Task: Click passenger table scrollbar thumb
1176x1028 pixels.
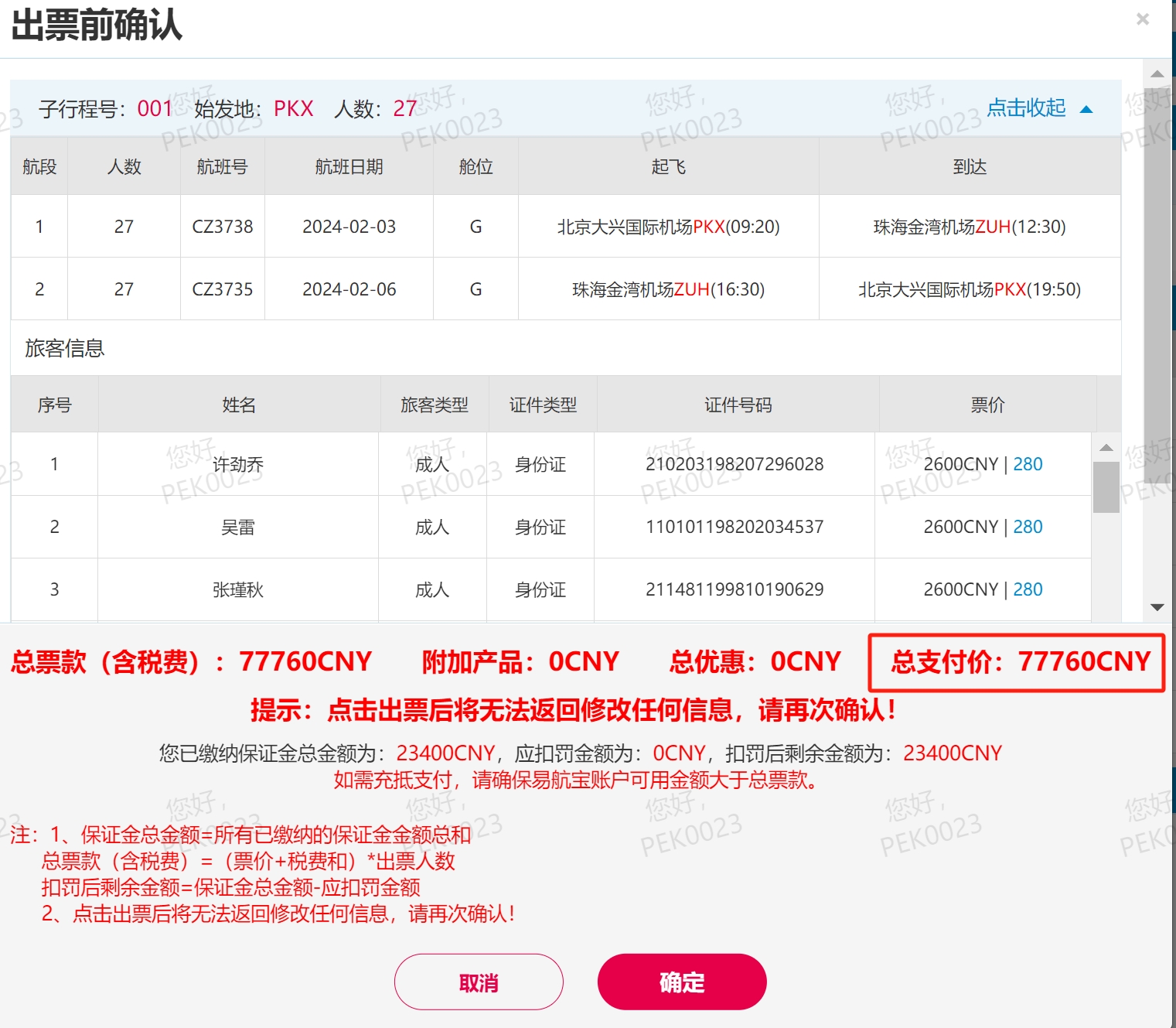Action: (1106, 487)
